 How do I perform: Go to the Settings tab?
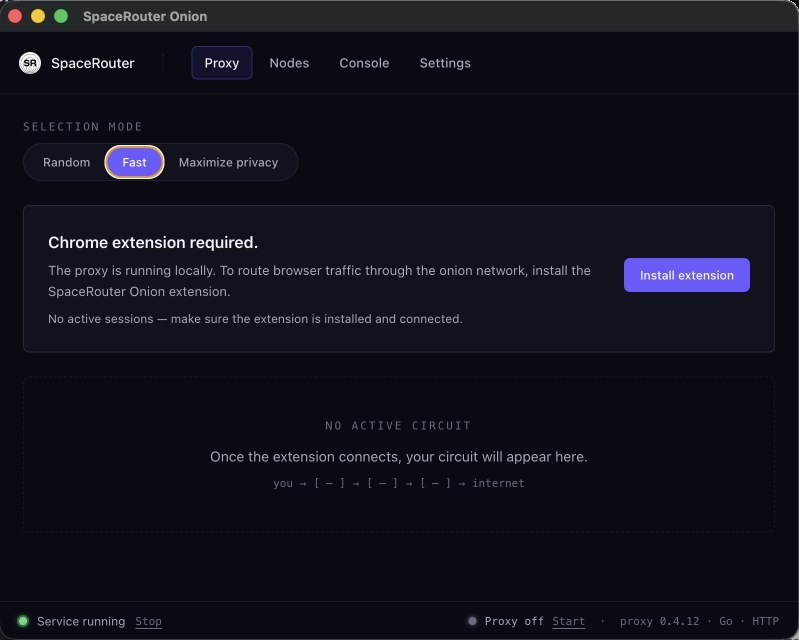tap(445, 63)
